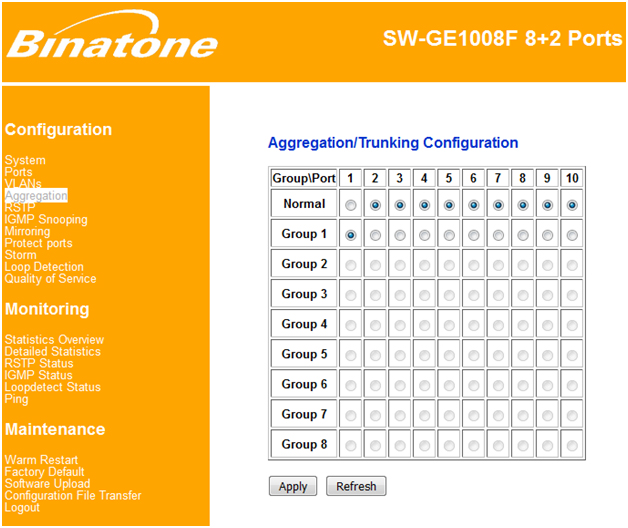Choose Group 1 for port 8

523,235
